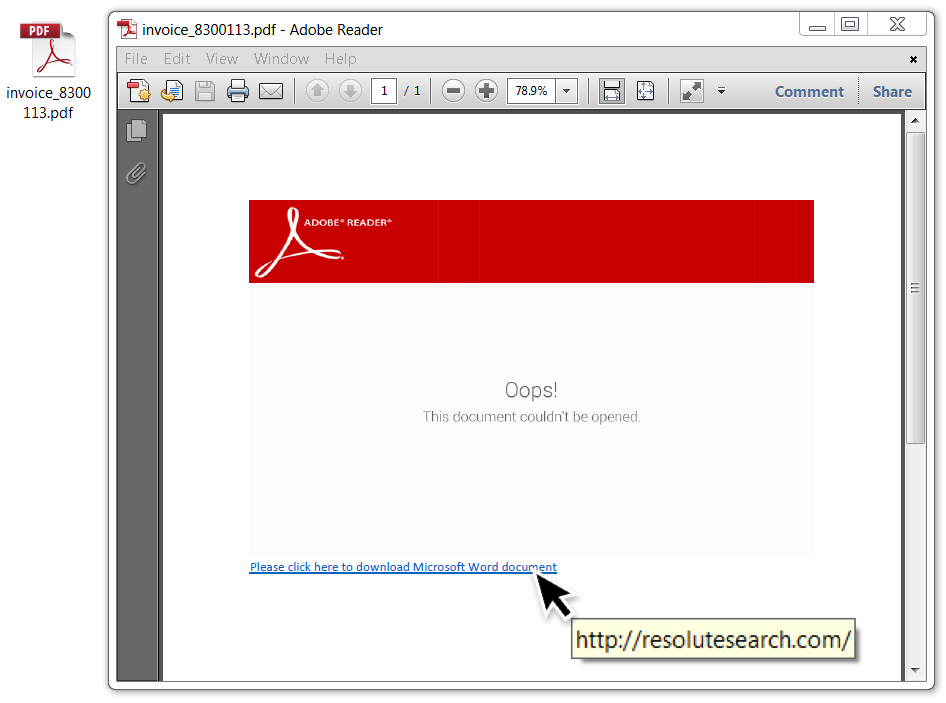Click 'This document couldn't be opened.' text
The image size is (946, 703).
click(531, 417)
